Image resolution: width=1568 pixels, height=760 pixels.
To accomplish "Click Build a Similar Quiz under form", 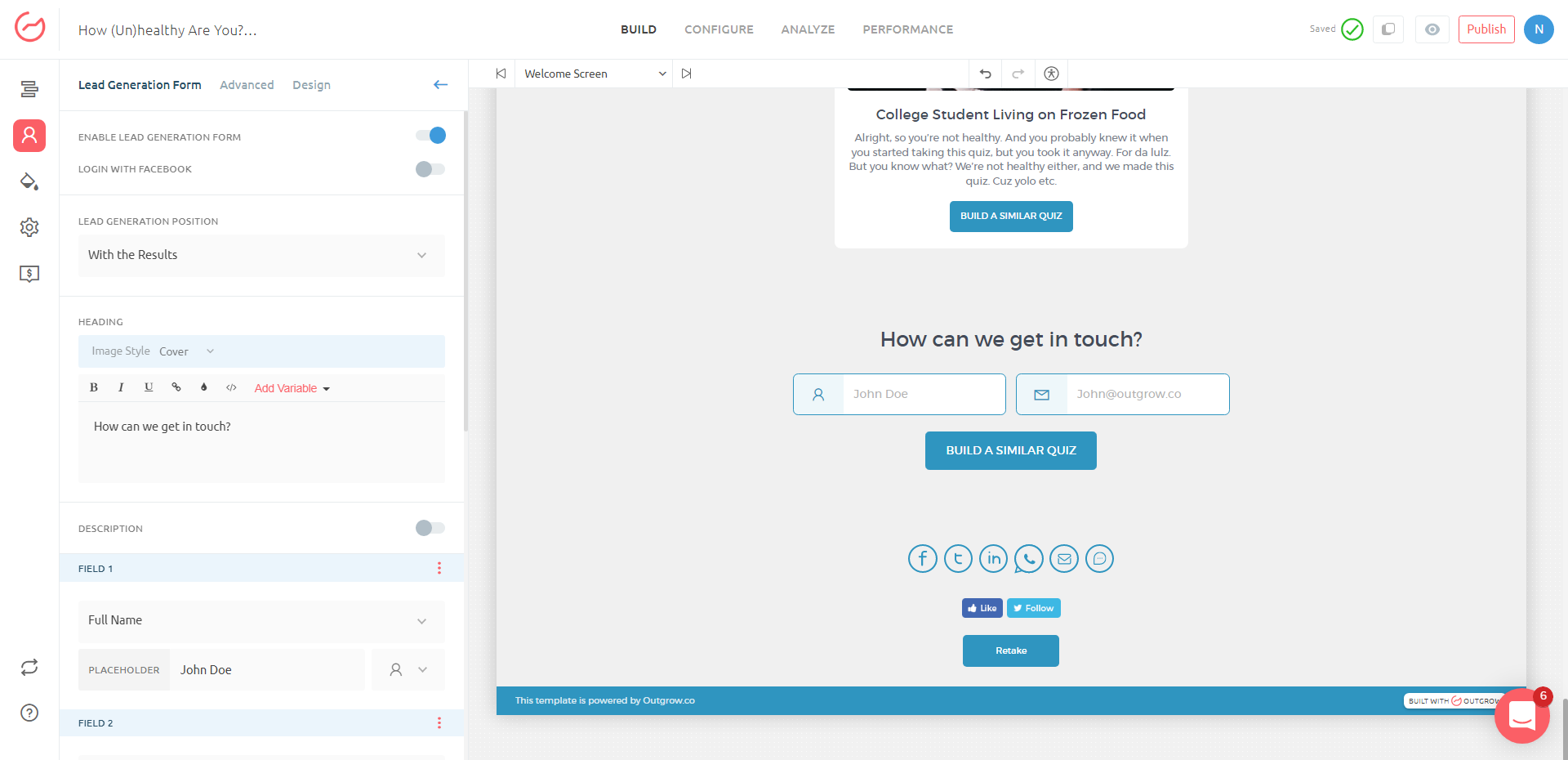I will pos(1011,450).
